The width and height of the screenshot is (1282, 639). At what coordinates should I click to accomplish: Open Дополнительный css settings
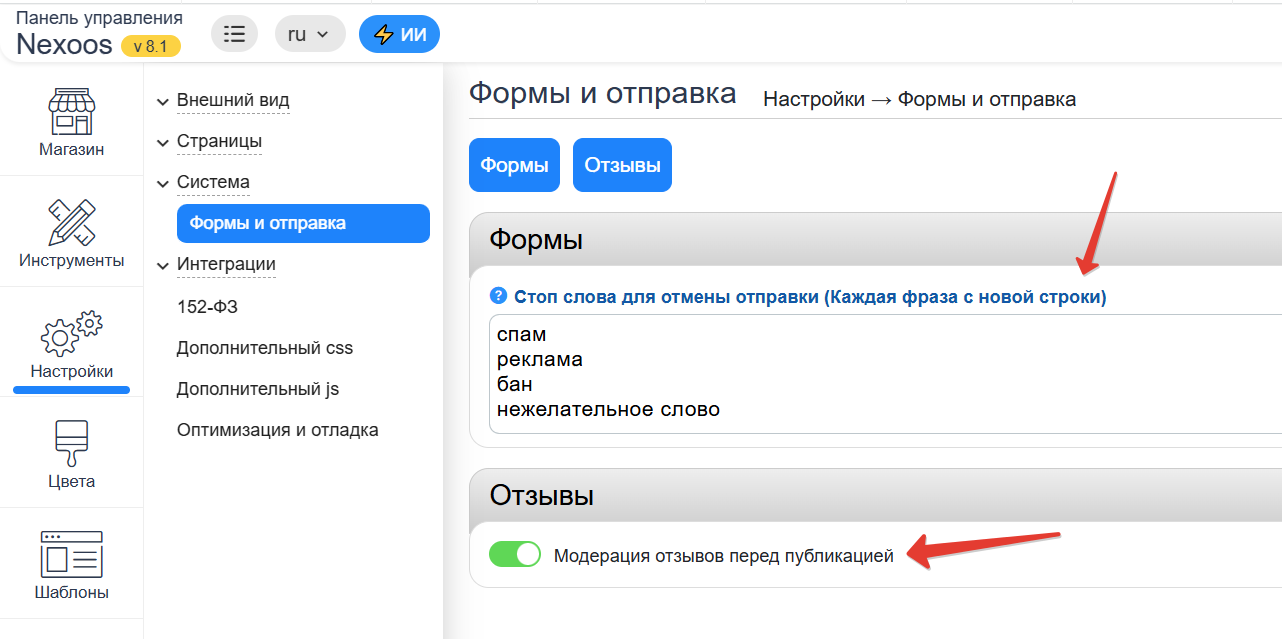pos(264,348)
